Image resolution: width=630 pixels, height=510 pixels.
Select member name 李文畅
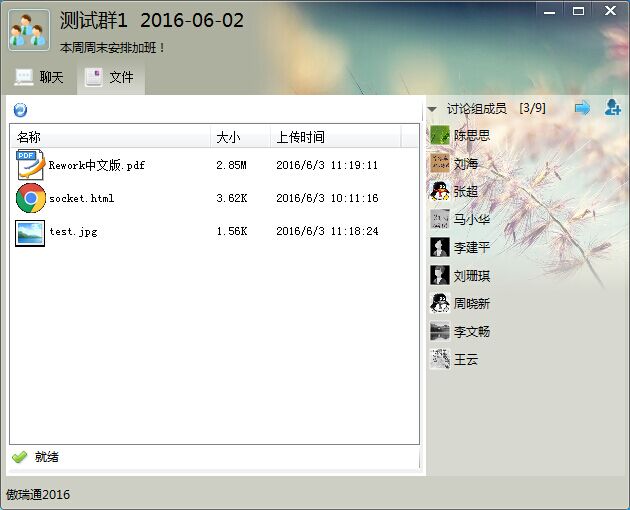[472, 332]
